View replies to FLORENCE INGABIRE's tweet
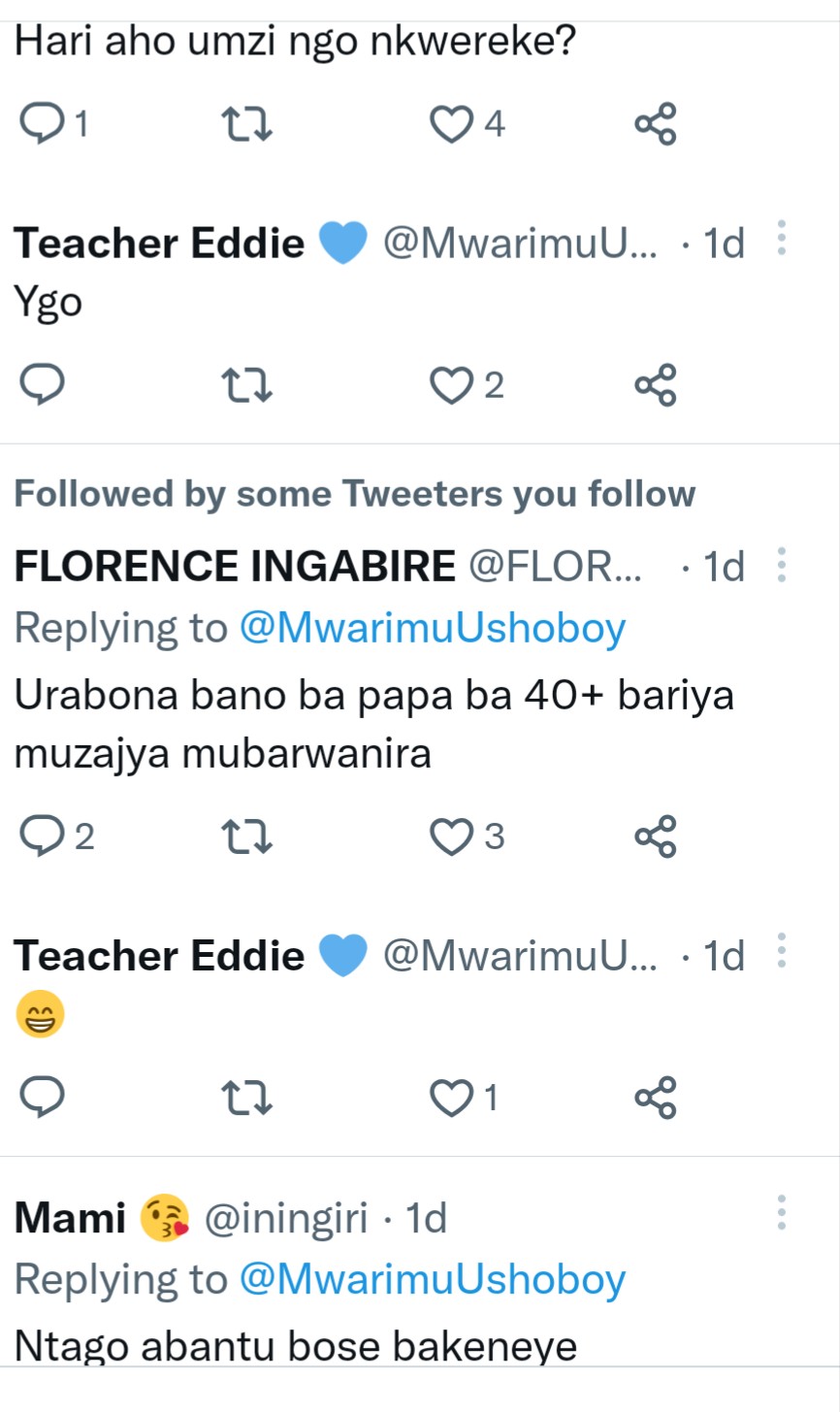This screenshot has width=840, height=1412. pos(42,837)
